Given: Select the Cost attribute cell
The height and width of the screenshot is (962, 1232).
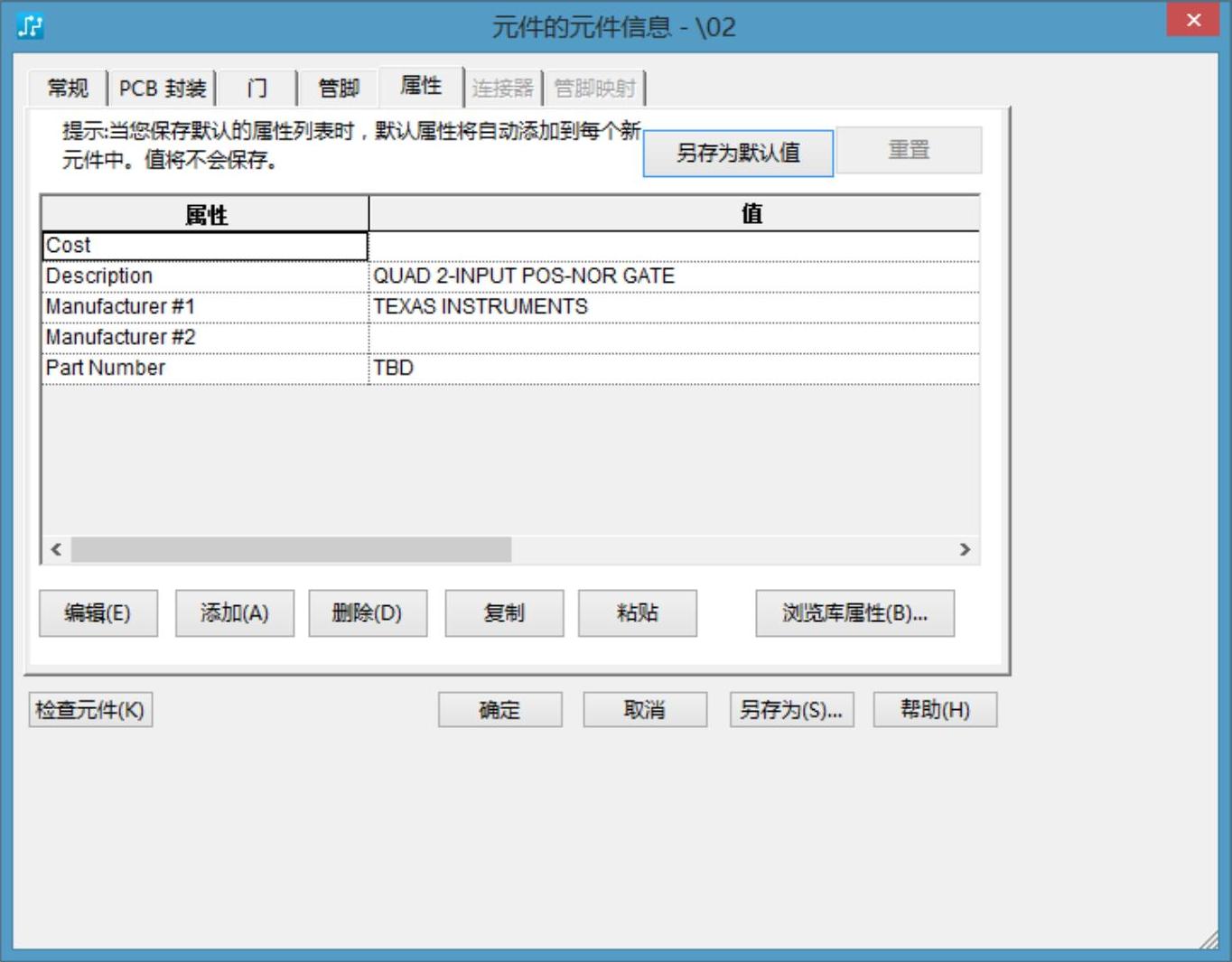Looking at the screenshot, I should [x=205, y=246].
